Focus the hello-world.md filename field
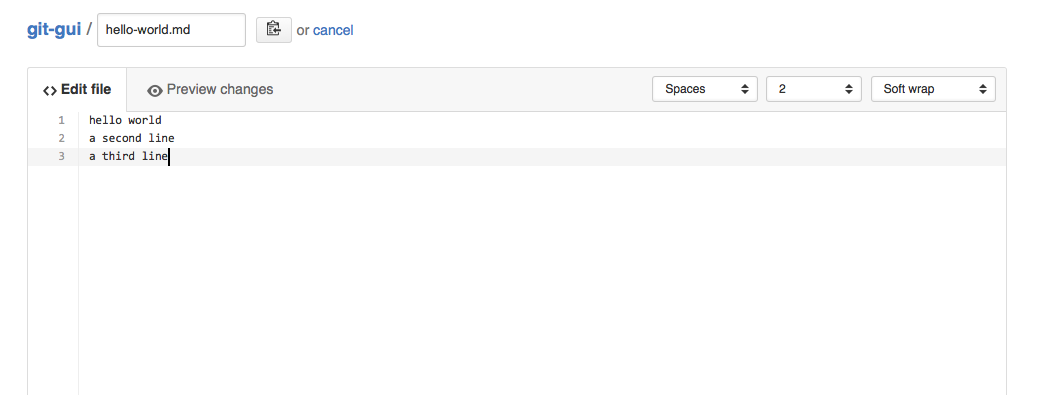Viewport: 1044px width, 395px height. pos(171,30)
